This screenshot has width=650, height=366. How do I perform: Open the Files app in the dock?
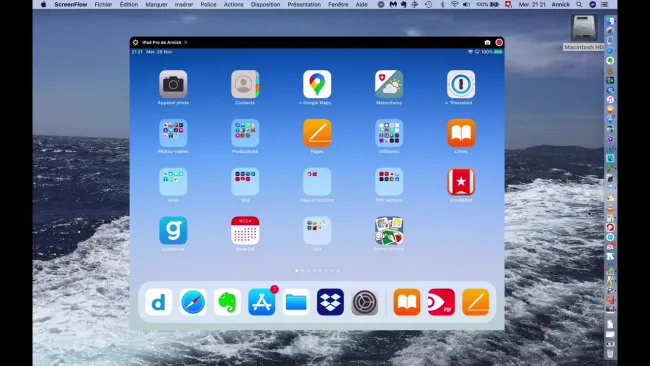click(296, 302)
